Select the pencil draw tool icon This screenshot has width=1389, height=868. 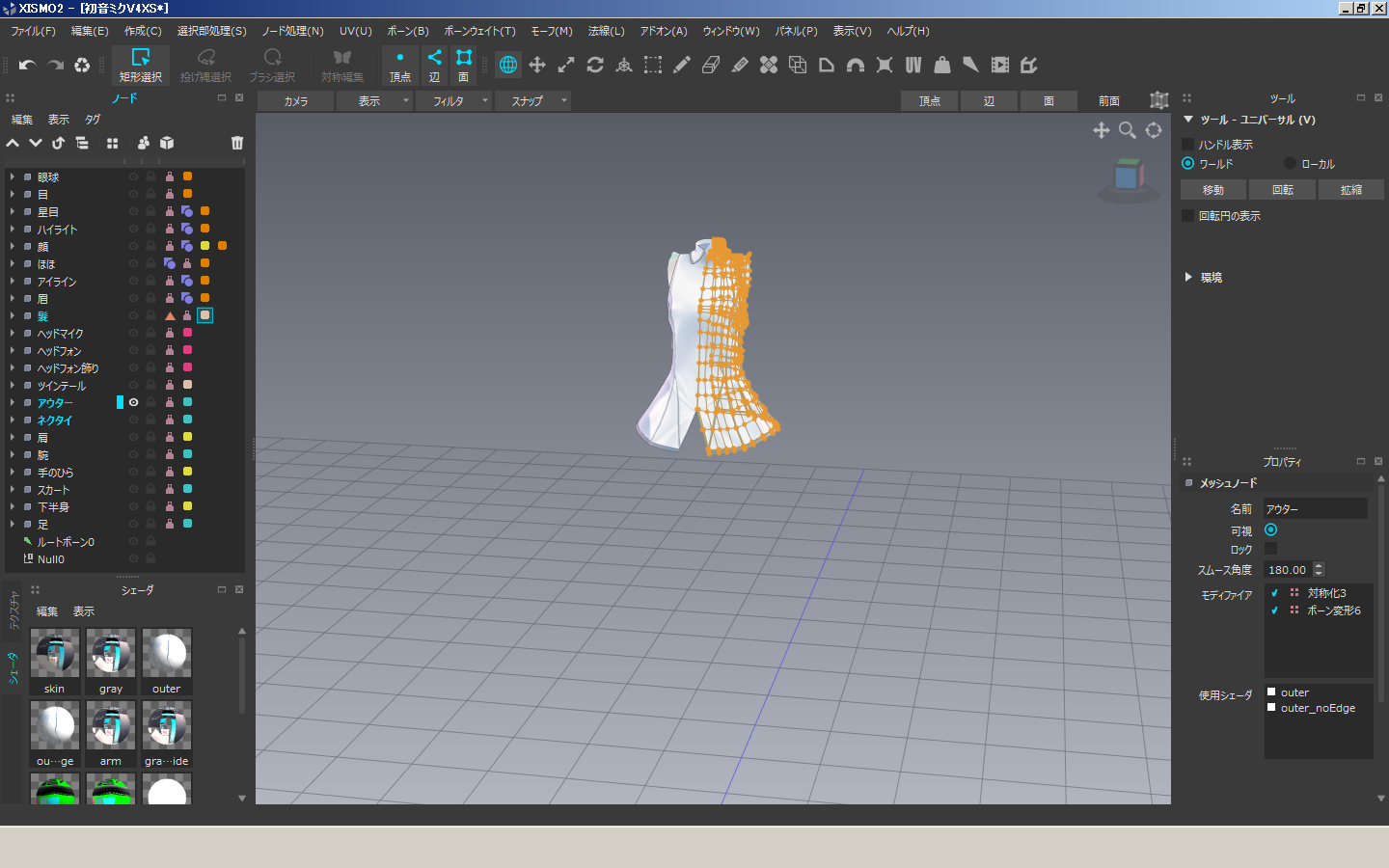tap(682, 65)
